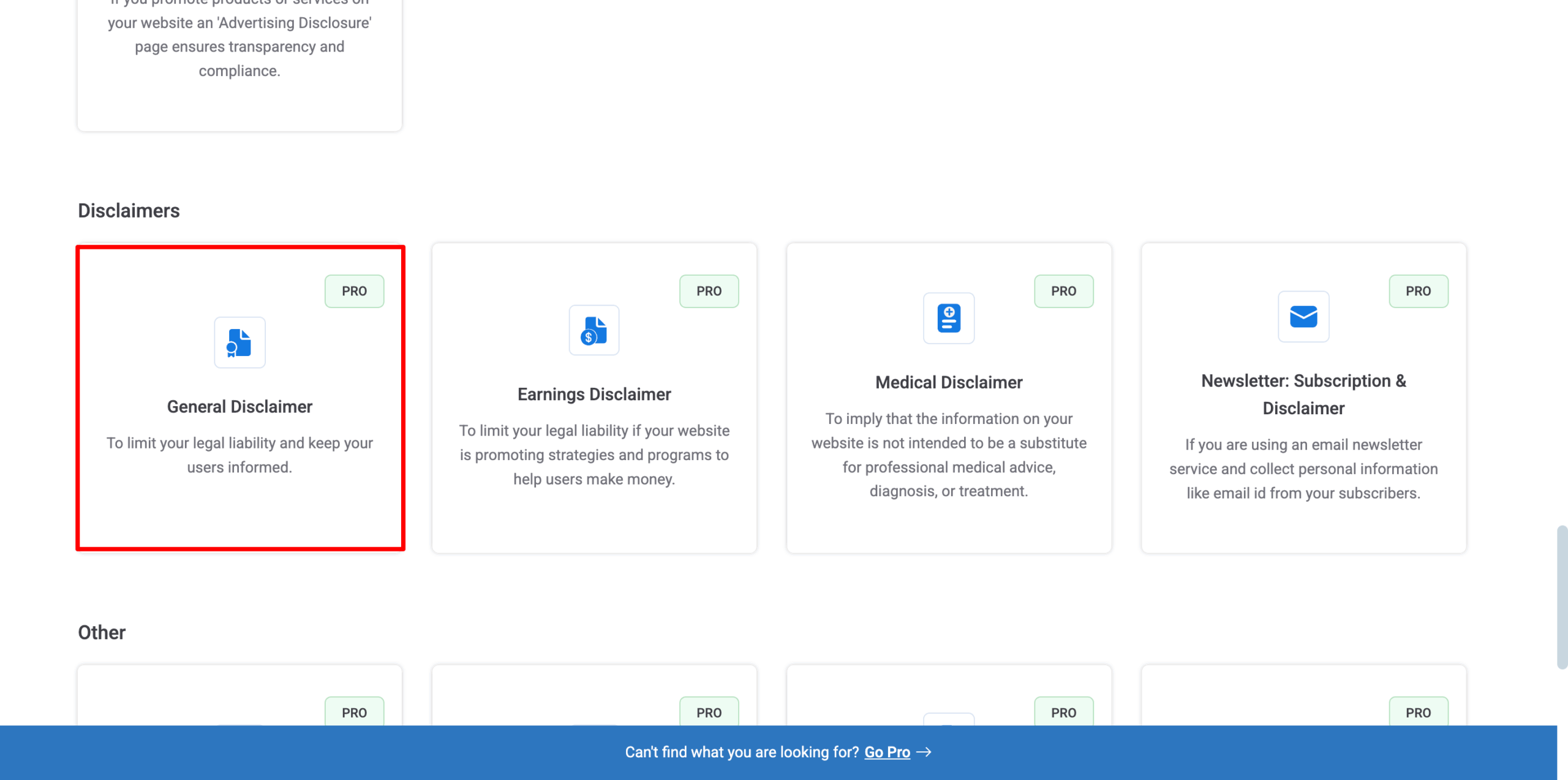Click the PRO badge on Earnings Disclaimer
1568x780 pixels.
(x=709, y=291)
